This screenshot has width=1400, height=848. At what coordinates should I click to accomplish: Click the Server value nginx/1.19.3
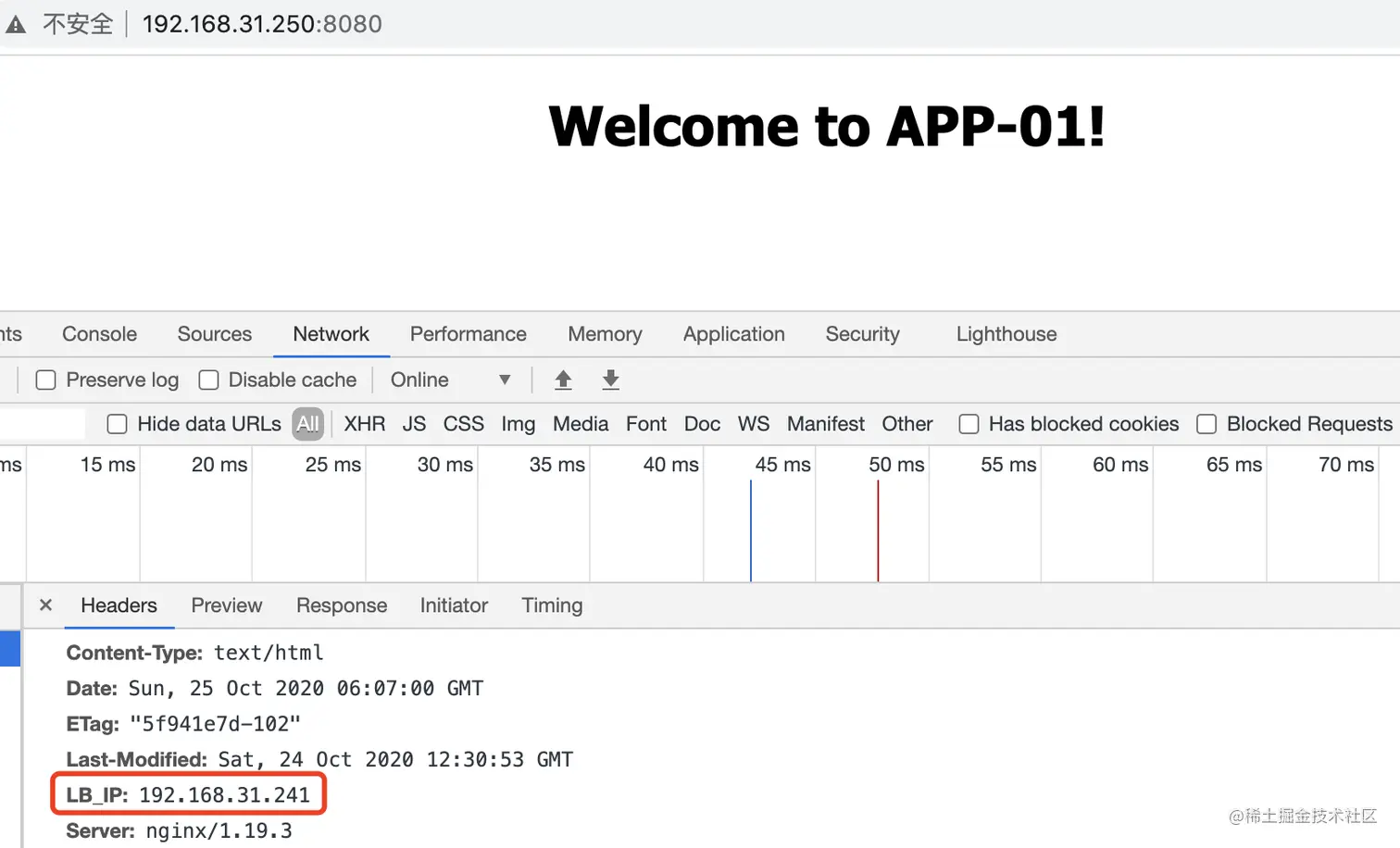click(219, 831)
